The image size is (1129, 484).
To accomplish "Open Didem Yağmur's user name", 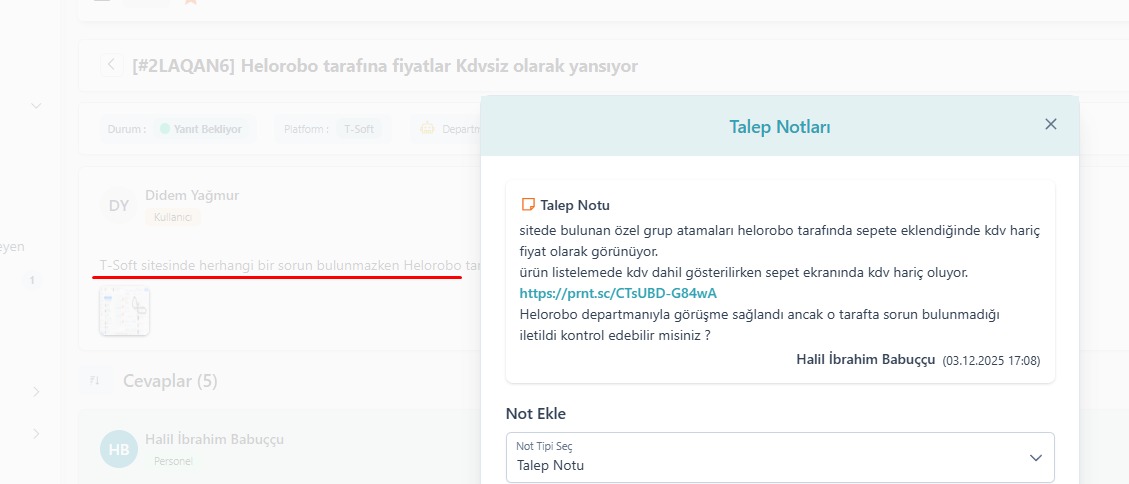I will tap(192, 195).
